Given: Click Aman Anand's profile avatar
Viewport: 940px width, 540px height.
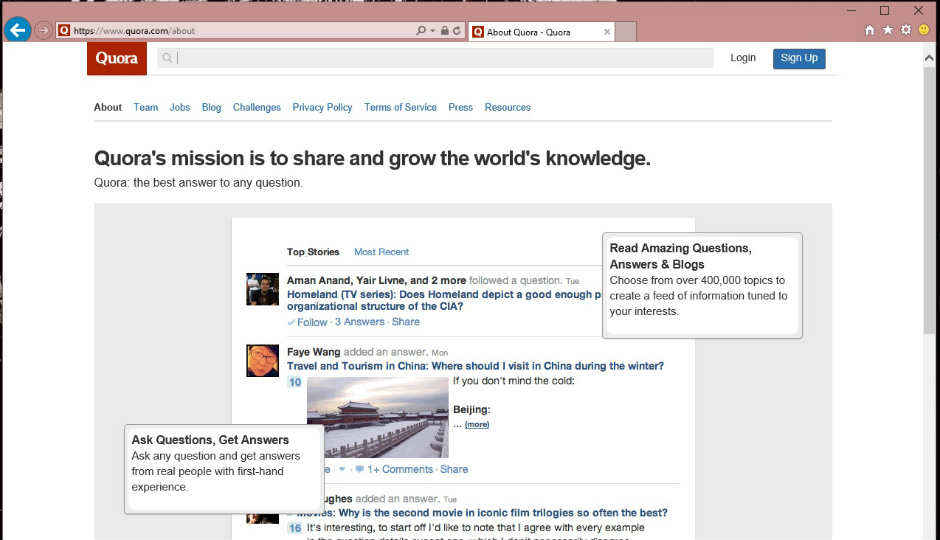Looking at the screenshot, I should (x=263, y=289).
